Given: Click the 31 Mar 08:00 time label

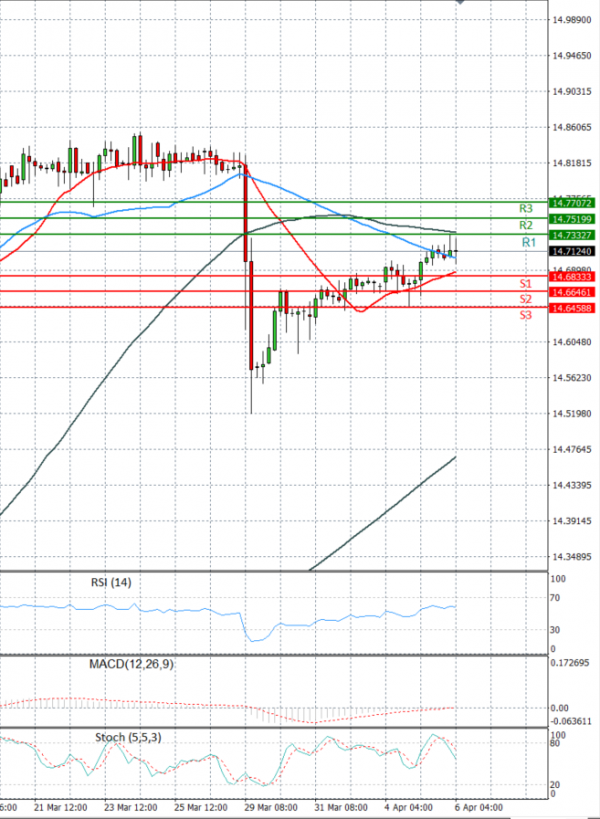Looking at the screenshot, I should pyautogui.click(x=341, y=808).
